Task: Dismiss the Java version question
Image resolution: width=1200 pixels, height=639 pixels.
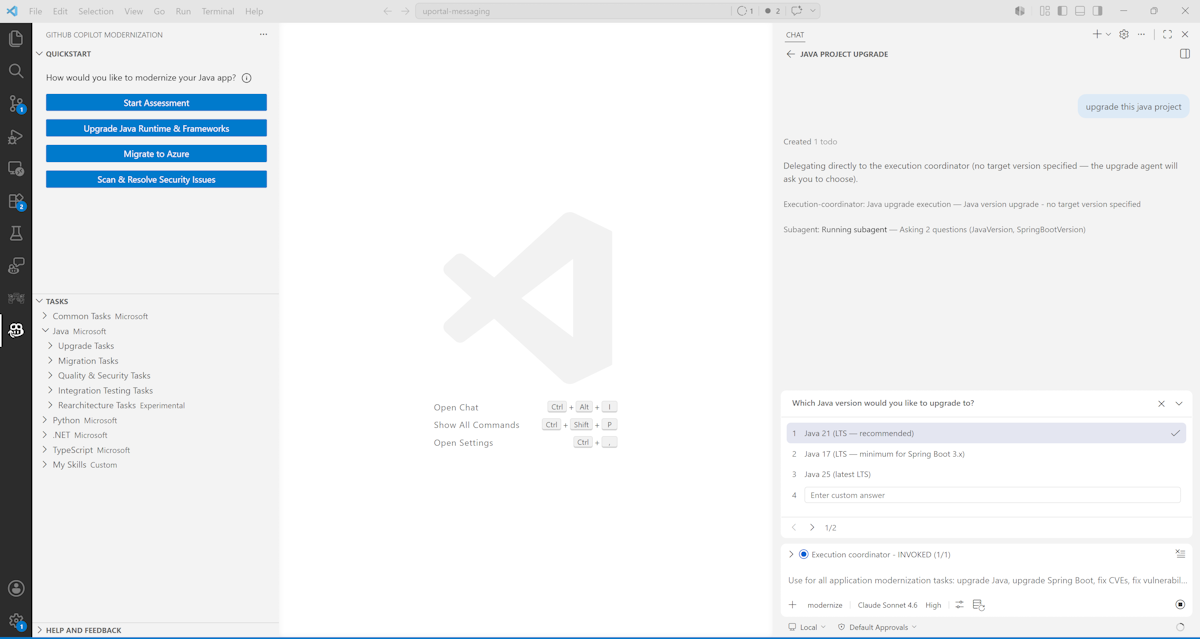Action: [x=1161, y=403]
